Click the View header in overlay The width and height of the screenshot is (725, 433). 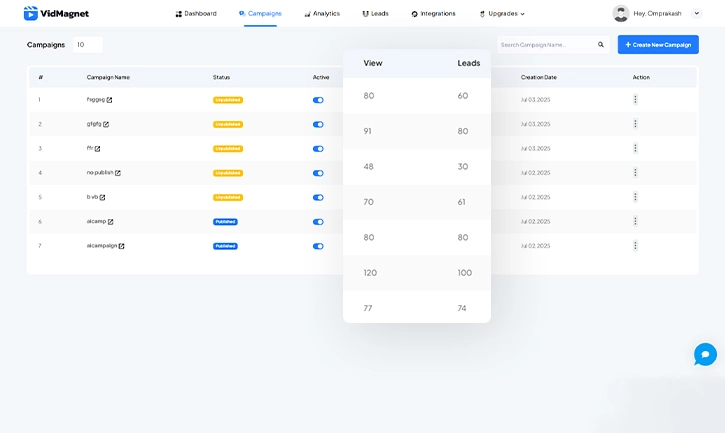tap(373, 63)
